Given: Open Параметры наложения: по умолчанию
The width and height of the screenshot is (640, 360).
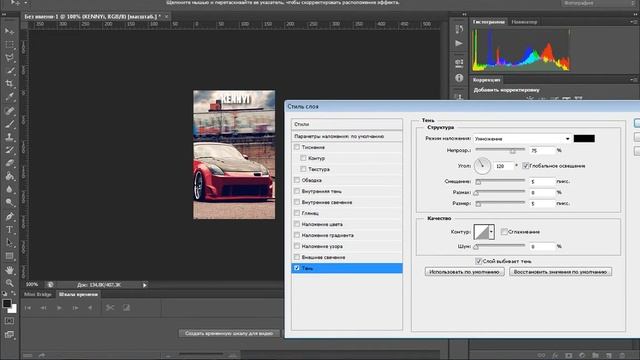Looking at the screenshot, I should [x=347, y=136].
